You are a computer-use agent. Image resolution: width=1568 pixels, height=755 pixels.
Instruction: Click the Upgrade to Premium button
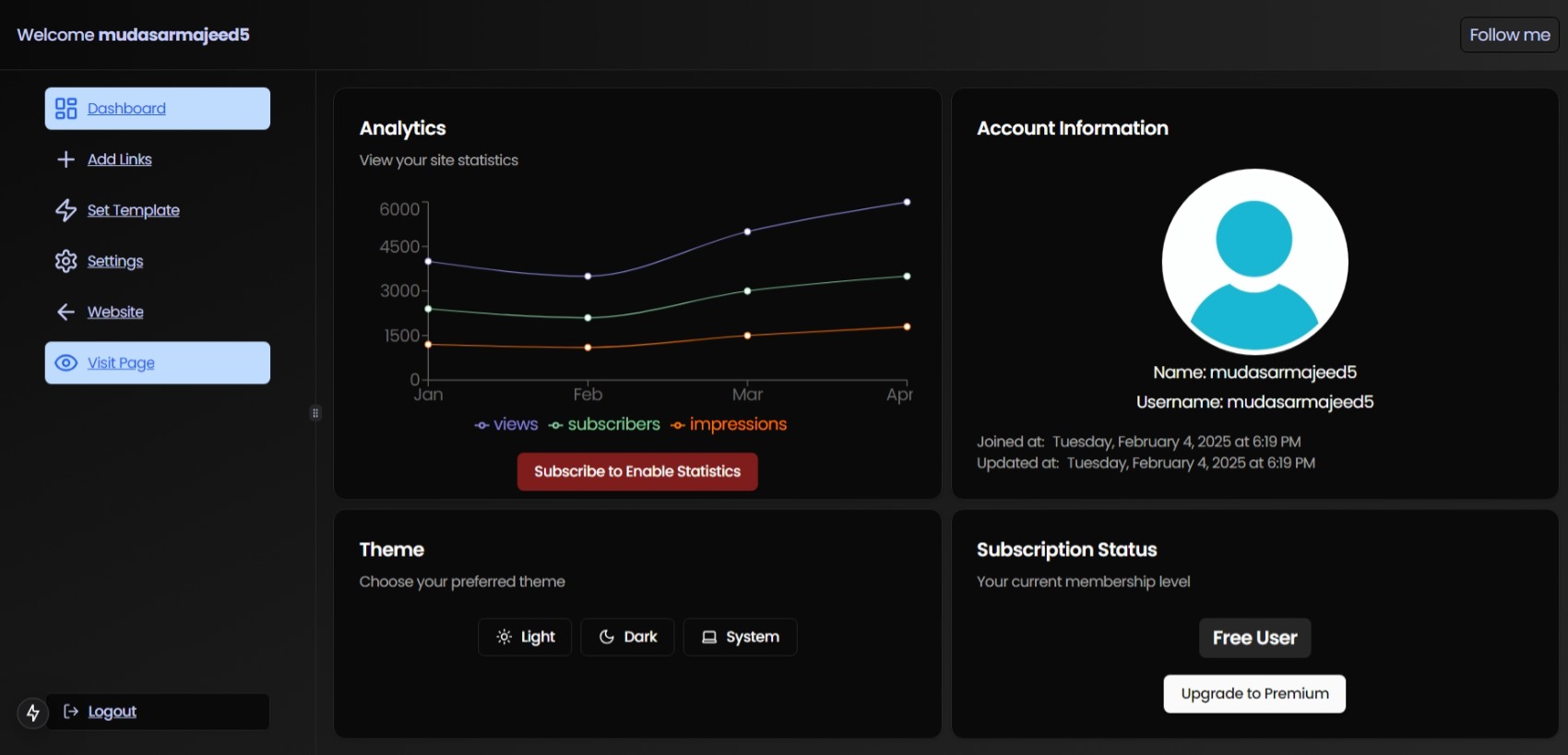(x=1254, y=693)
